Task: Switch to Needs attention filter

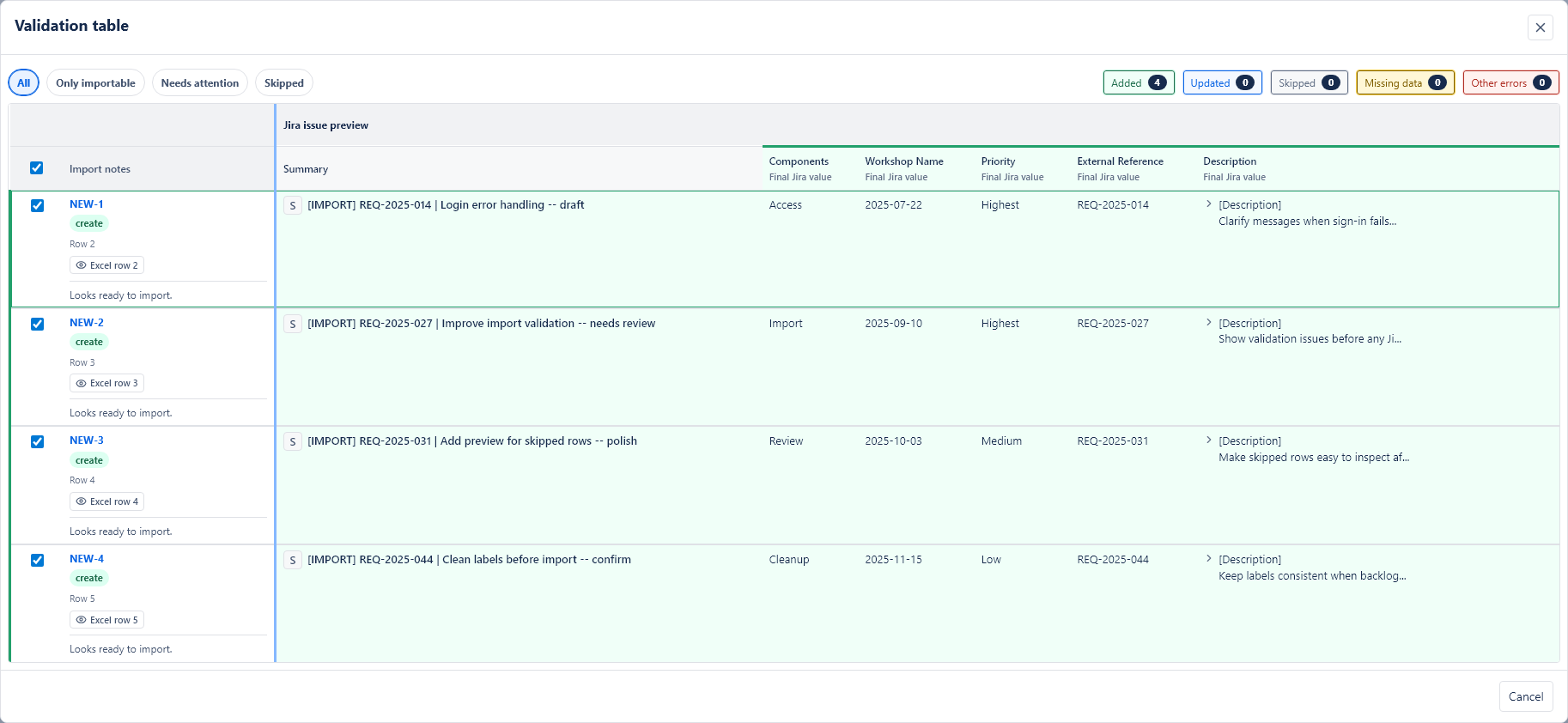Action: pos(200,82)
